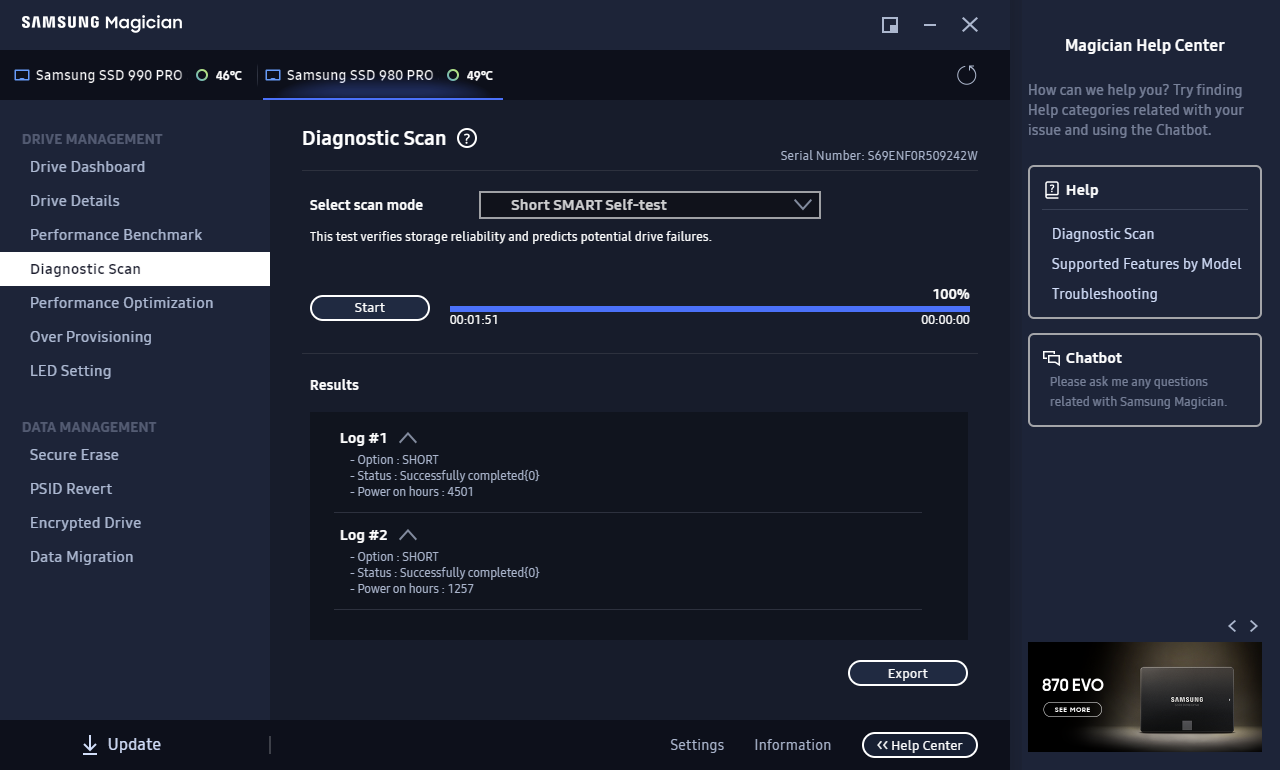Click the Update label
The image size is (1280, 770).
tap(134, 744)
